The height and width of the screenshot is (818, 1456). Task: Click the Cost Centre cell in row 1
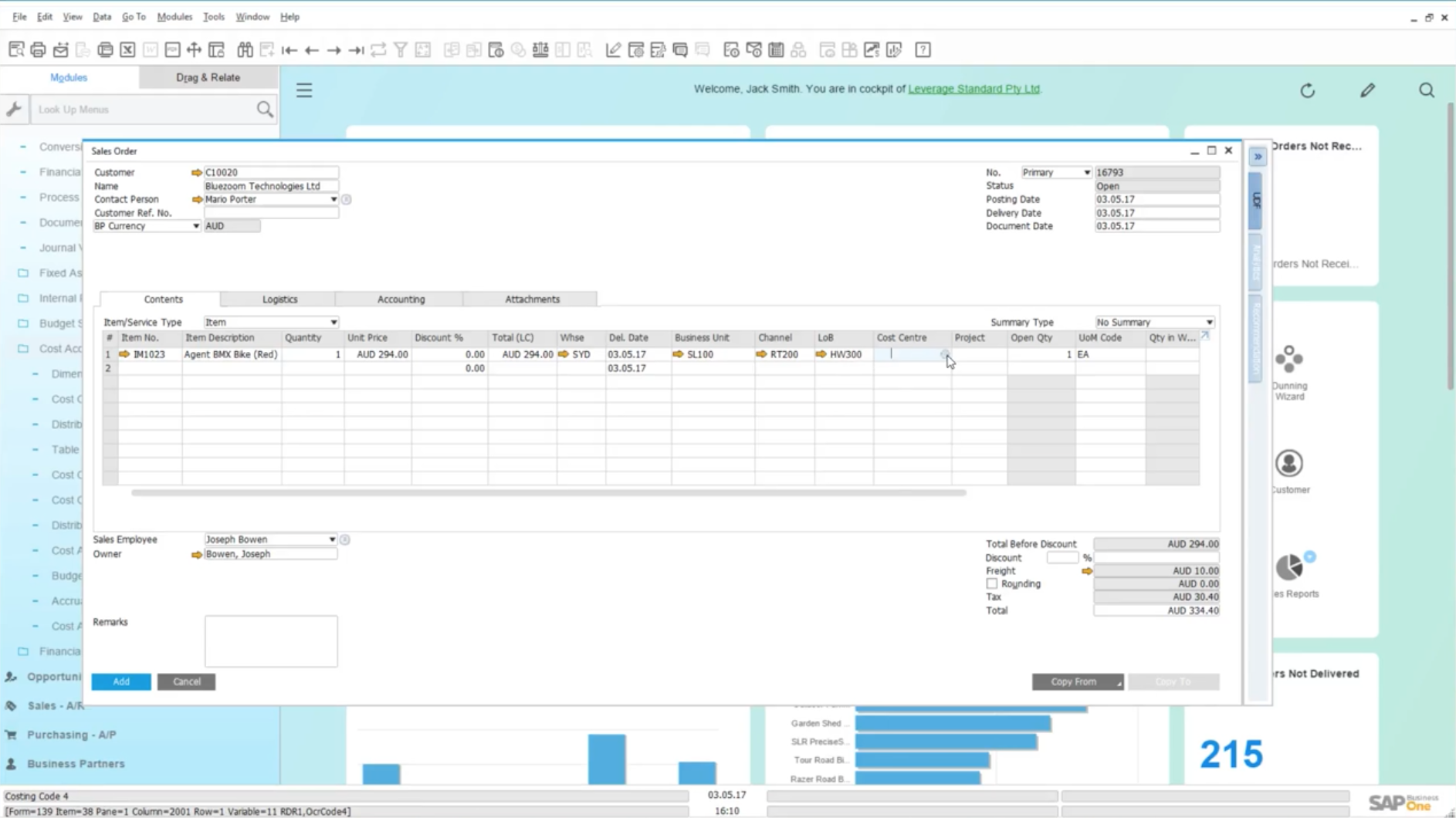click(912, 354)
